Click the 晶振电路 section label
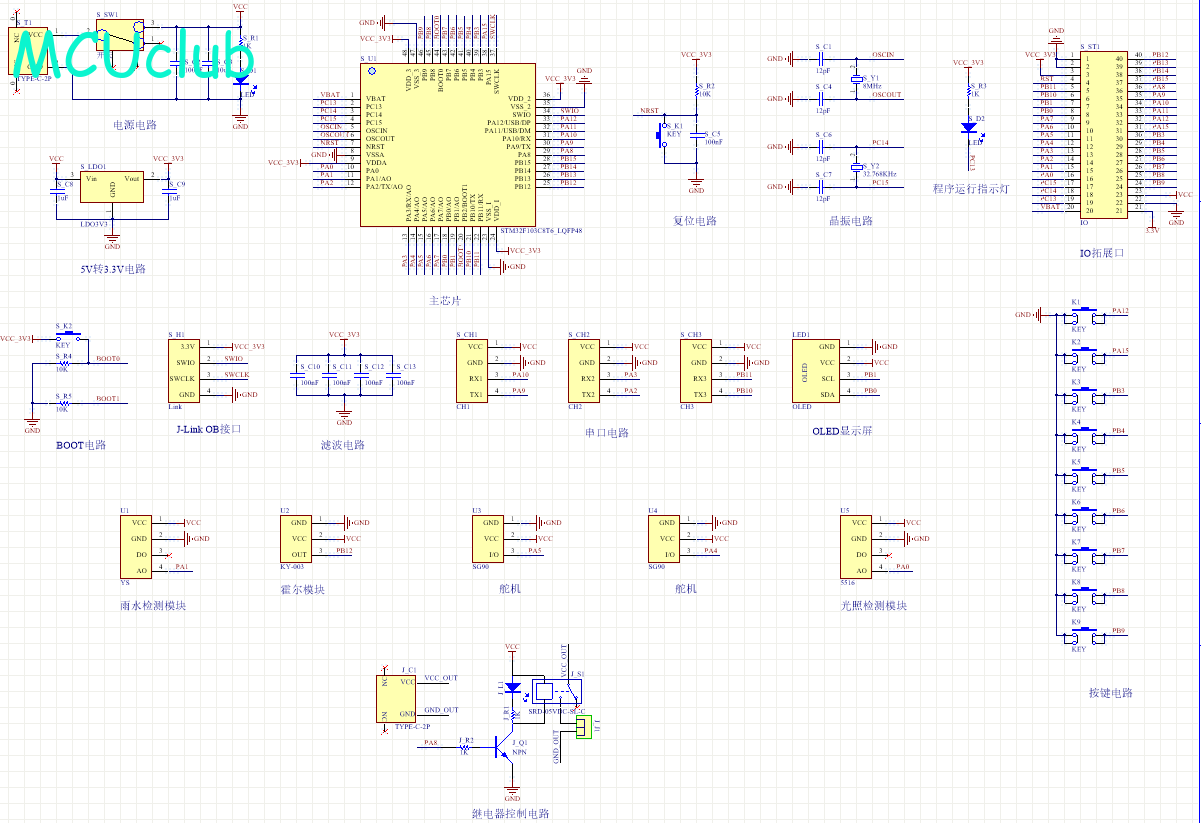Screen dimensions: 1201x823 851,221
